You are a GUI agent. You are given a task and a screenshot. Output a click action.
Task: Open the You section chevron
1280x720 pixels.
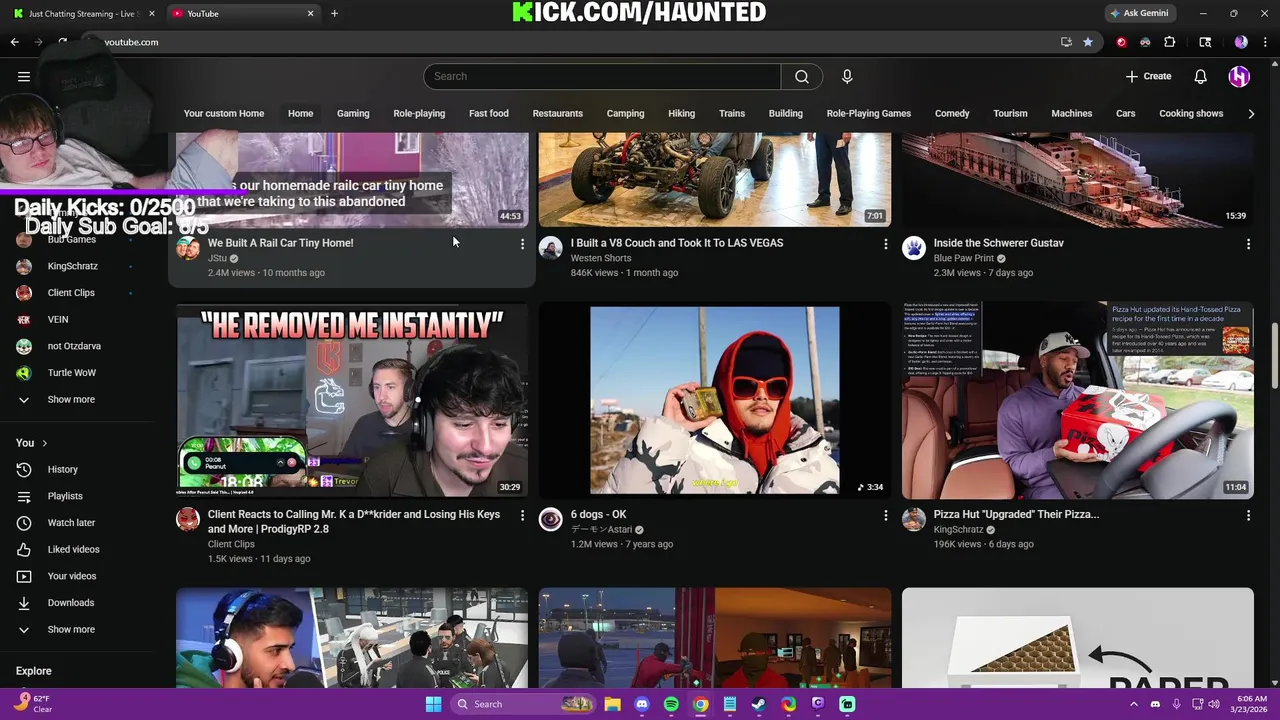(x=44, y=443)
